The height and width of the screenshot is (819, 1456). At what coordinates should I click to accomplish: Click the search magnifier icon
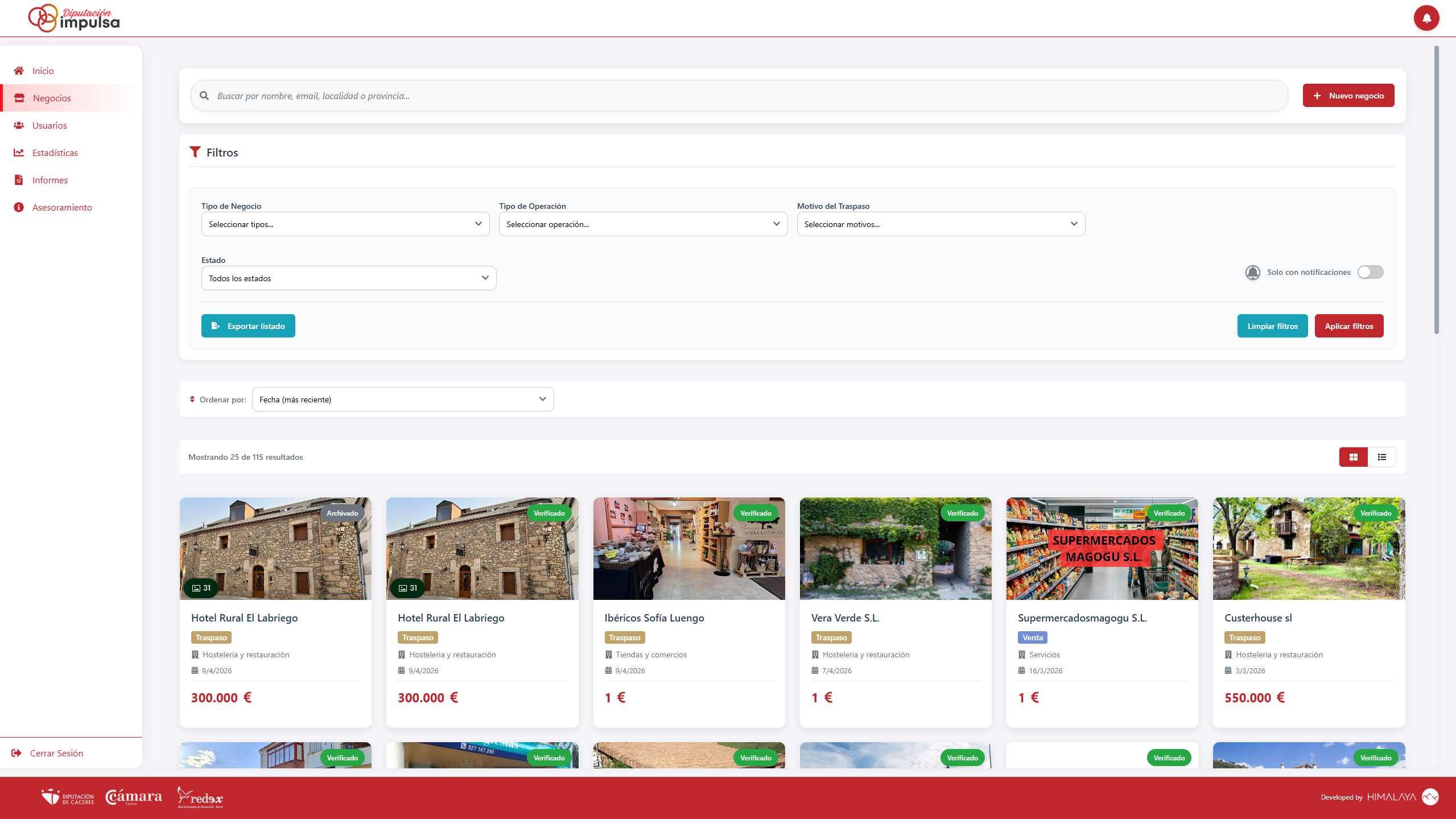pyautogui.click(x=204, y=96)
